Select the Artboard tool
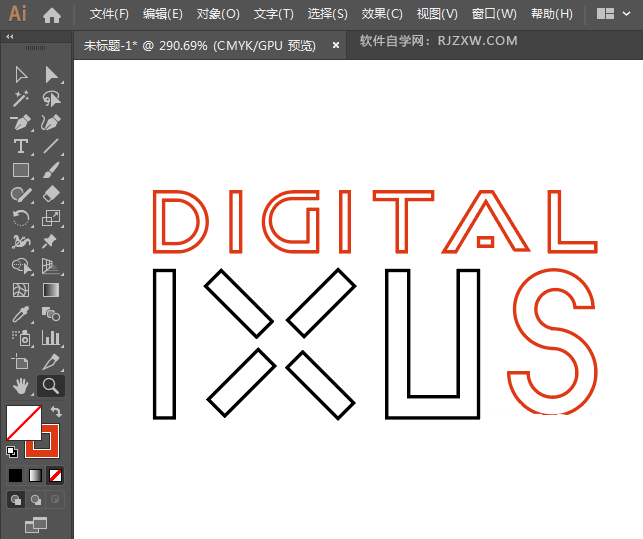 [x=20, y=362]
